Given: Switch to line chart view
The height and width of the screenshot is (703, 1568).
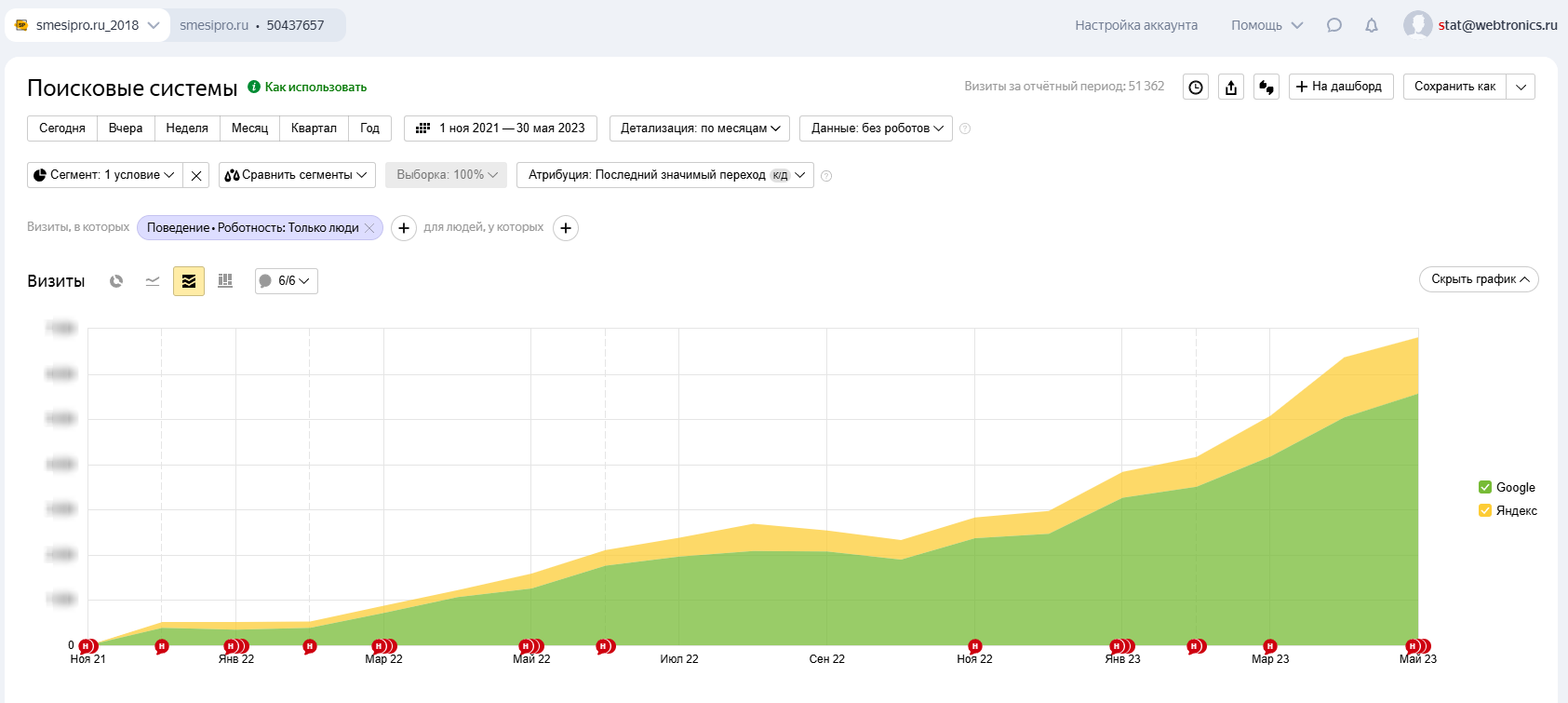Looking at the screenshot, I should point(153,281).
